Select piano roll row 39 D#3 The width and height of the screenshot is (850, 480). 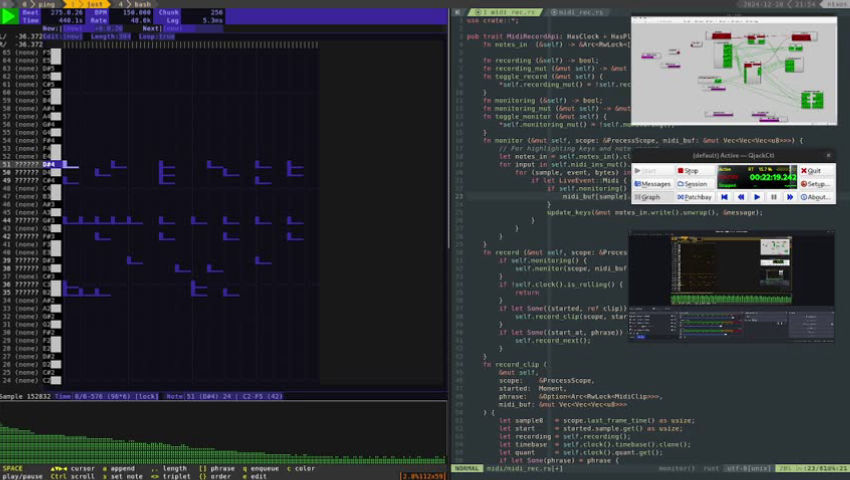31,260
